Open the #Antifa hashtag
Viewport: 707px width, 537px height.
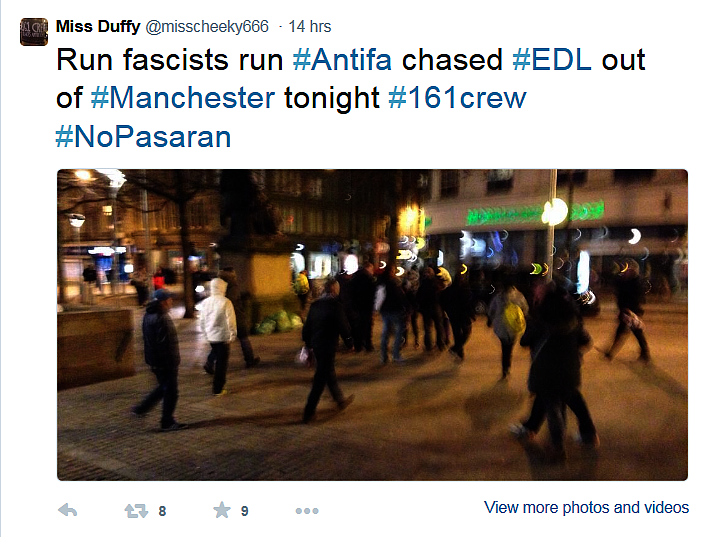coord(342,60)
